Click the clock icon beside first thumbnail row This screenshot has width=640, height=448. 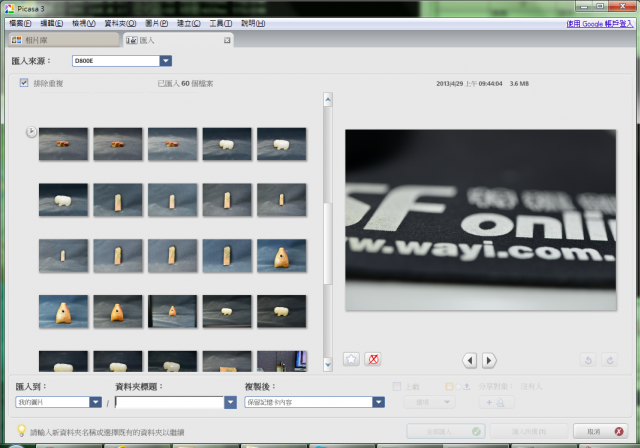pos(31,132)
